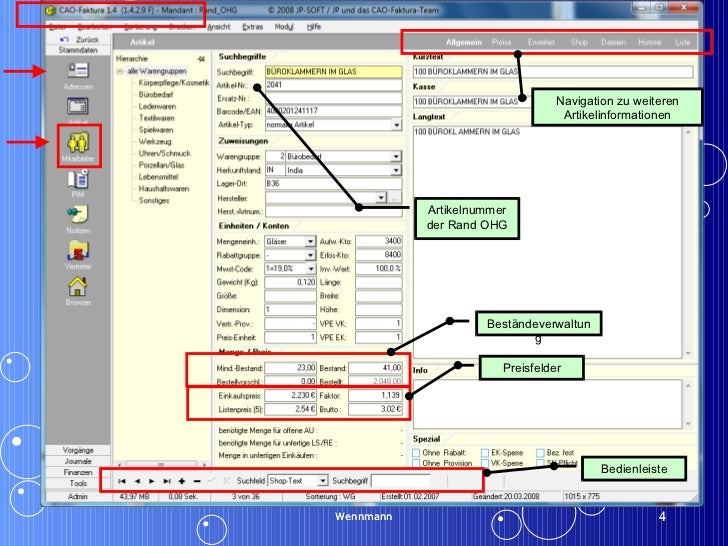Open the Warengruppe dropdown arrow
Screen dimensions: 728x546
[x=396, y=156]
